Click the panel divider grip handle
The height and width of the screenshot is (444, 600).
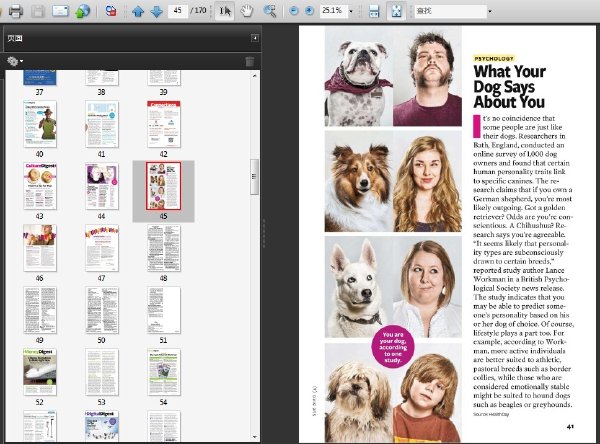[x=264, y=233]
